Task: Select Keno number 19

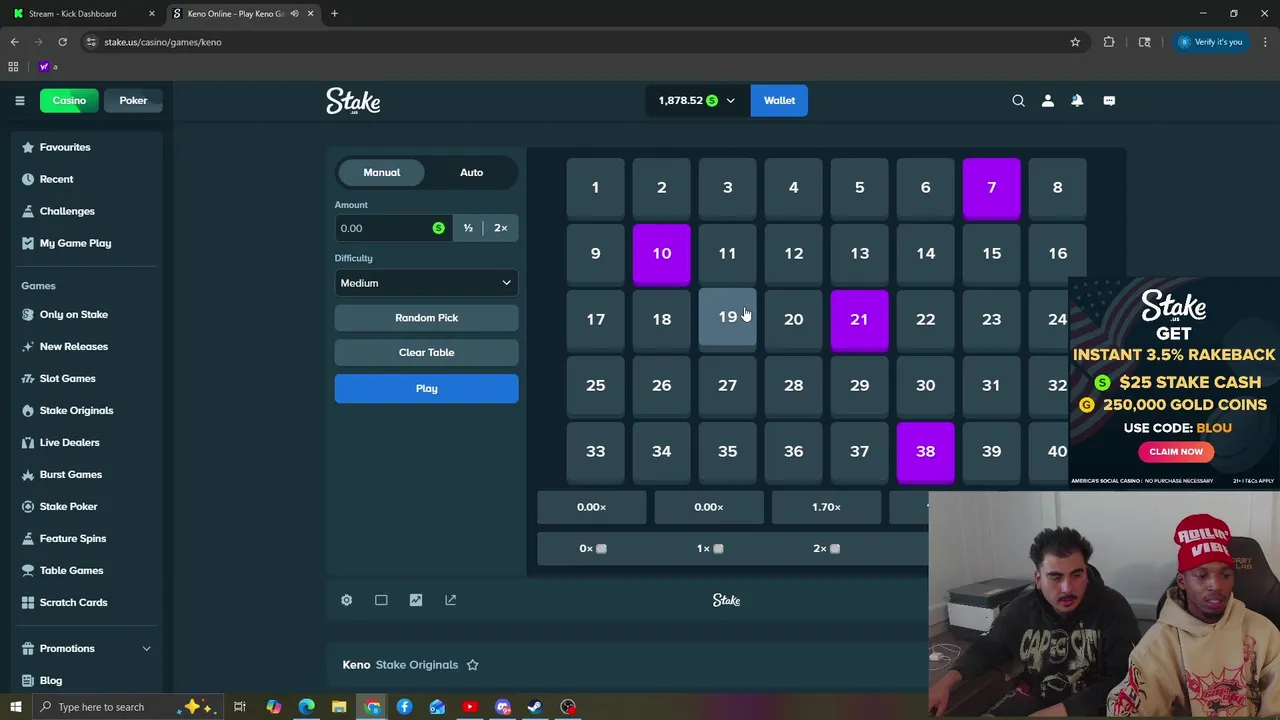Action: coord(727,319)
